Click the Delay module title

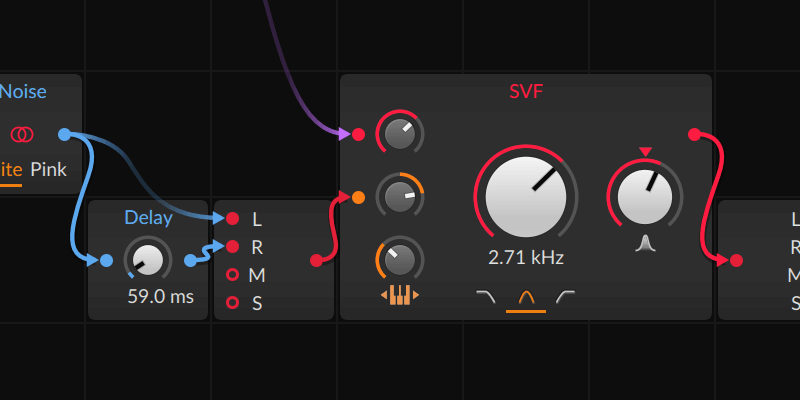coord(148,218)
